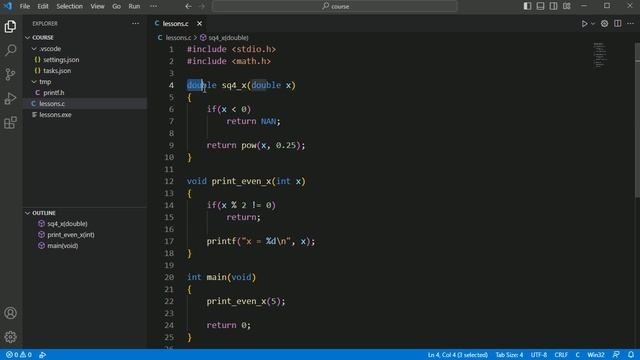This screenshot has height=360, width=640.
Task: Open the dropdown next to the Run button
Action: coord(593,24)
